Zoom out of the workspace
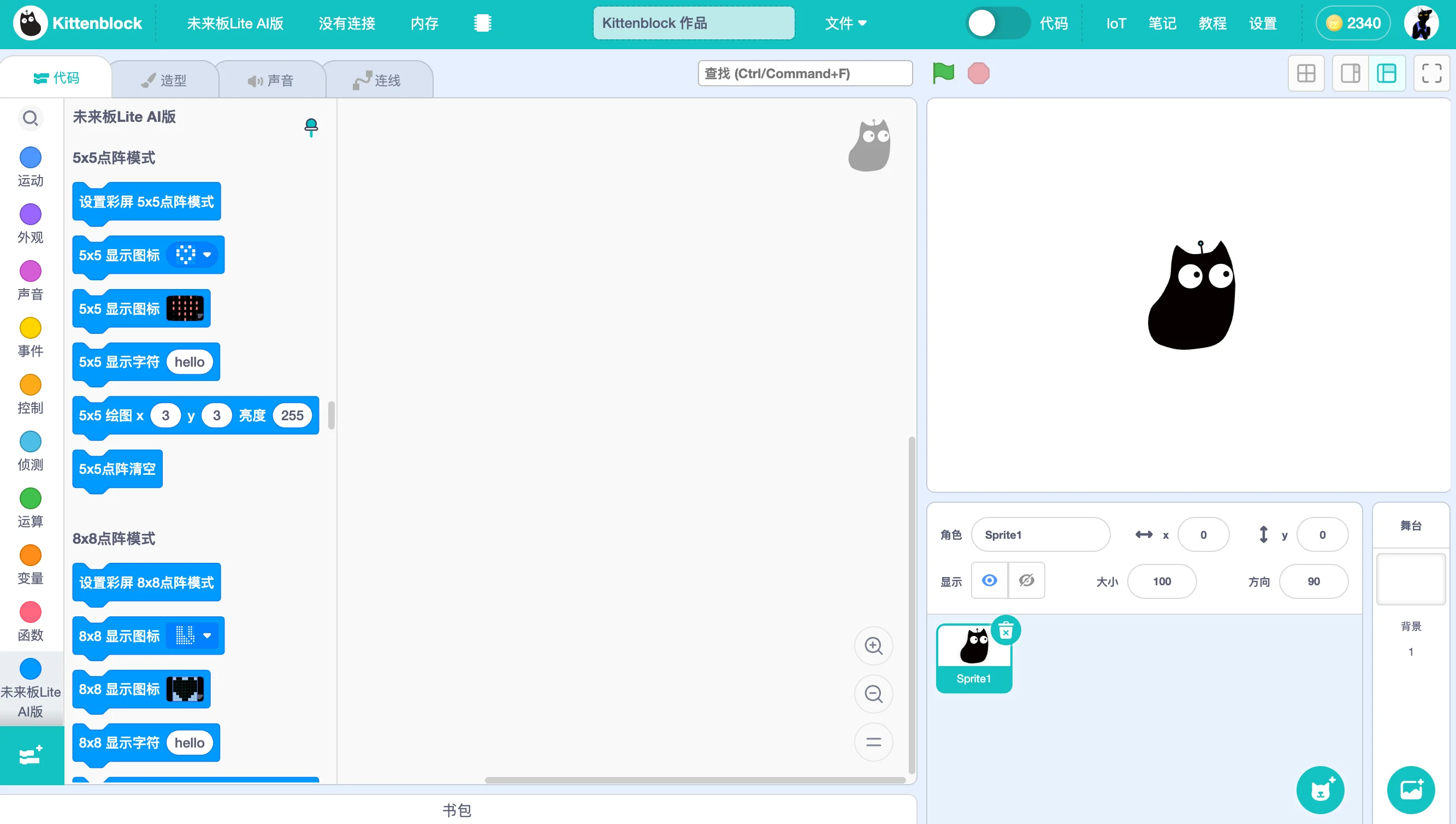 click(x=873, y=694)
